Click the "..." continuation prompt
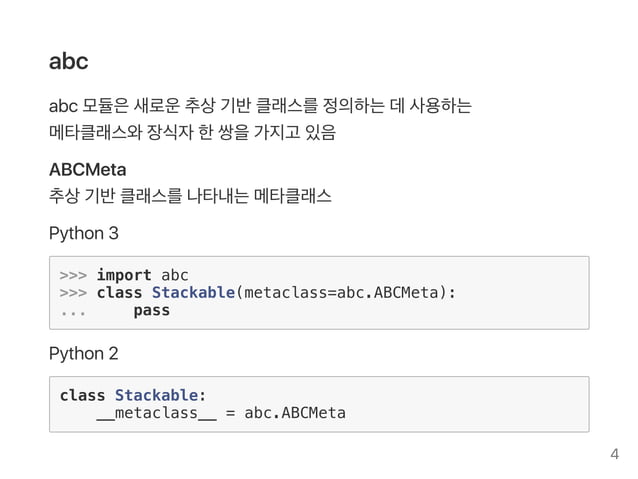The image size is (638, 479). tap(73, 313)
